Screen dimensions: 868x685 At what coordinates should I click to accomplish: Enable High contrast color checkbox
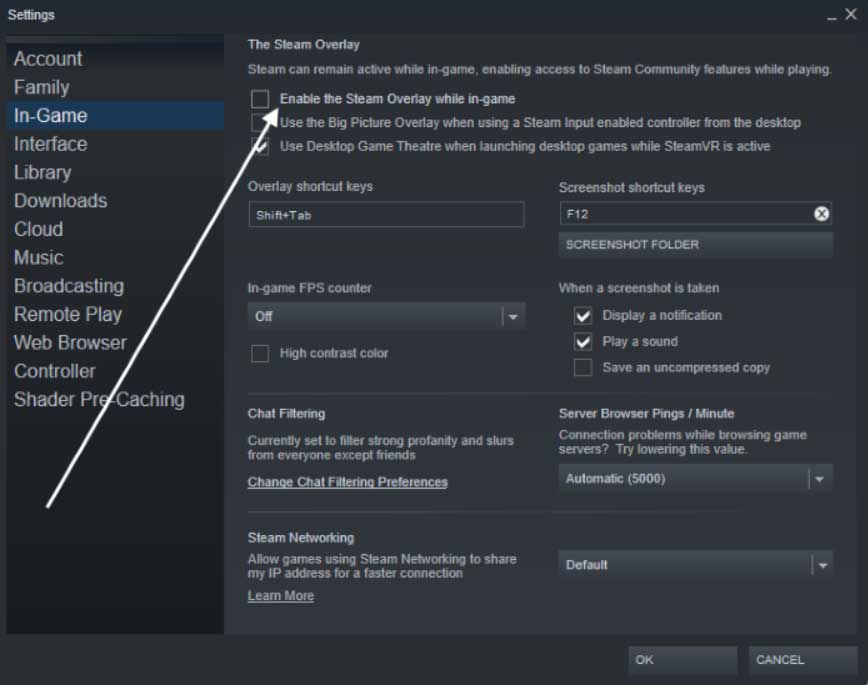click(260, 353)
